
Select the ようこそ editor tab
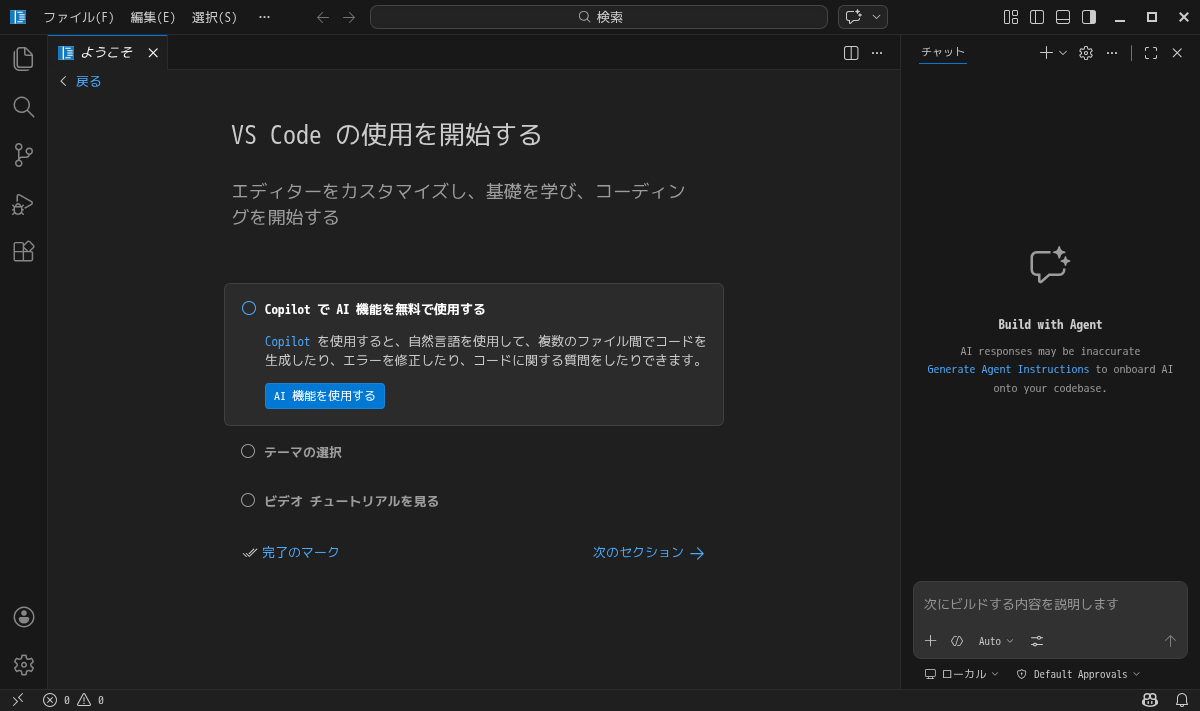click(x=106, y=53)
